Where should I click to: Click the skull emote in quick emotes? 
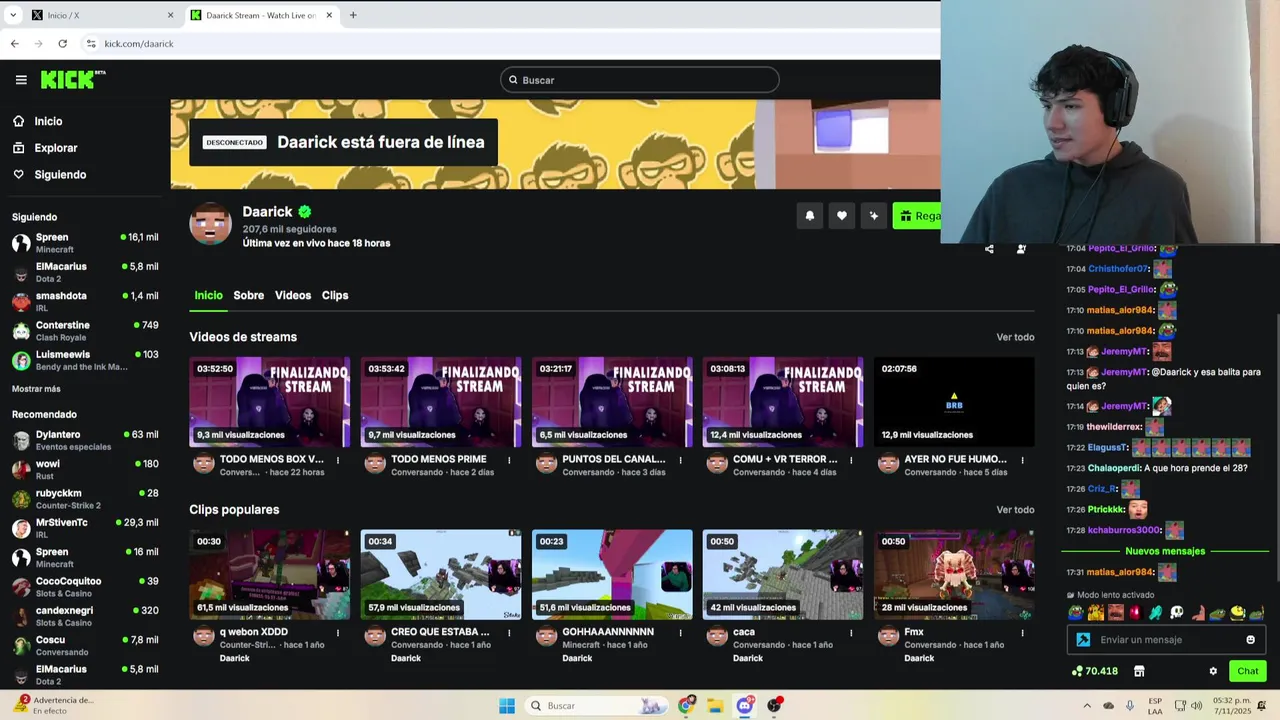click(1176, 613)
